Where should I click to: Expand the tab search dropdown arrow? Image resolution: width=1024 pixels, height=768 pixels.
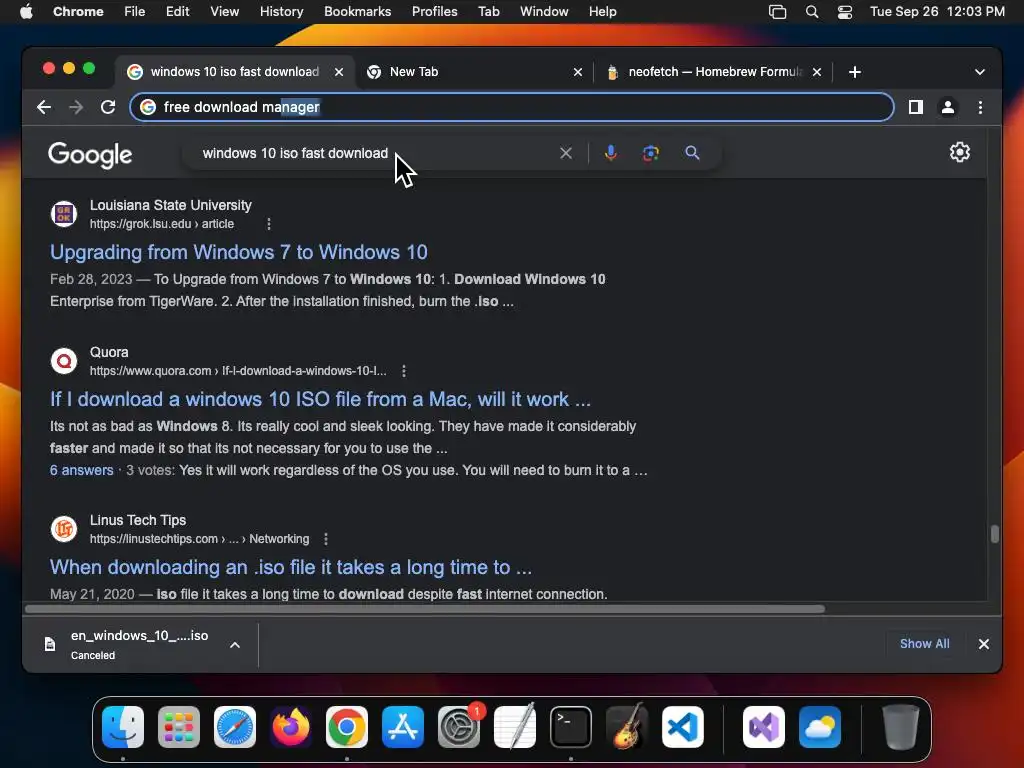(980, 72)
